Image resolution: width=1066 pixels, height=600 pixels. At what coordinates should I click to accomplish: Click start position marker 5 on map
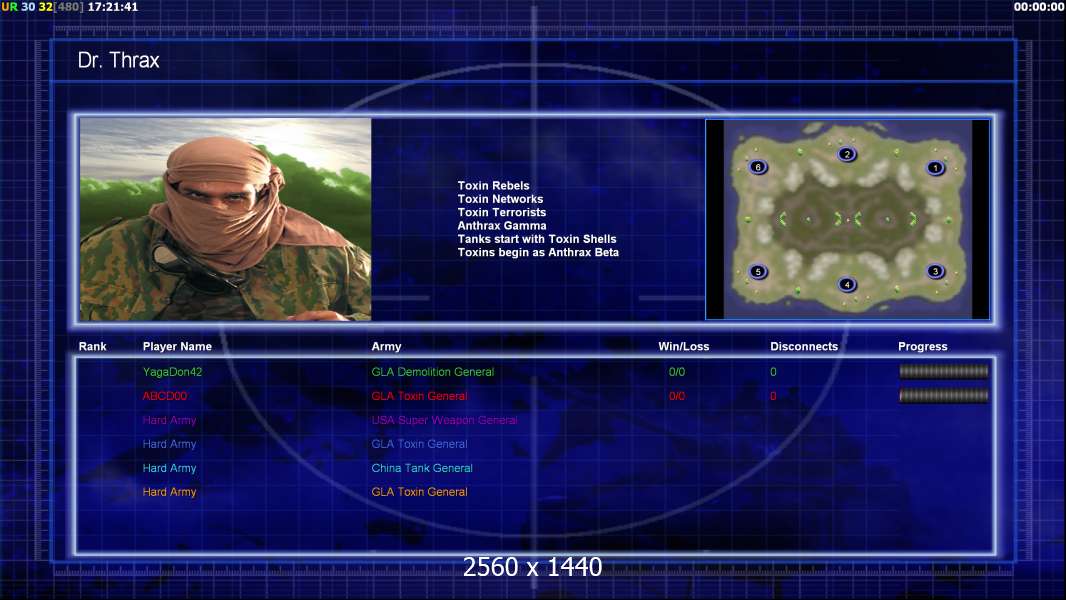[x=757, y=272]
